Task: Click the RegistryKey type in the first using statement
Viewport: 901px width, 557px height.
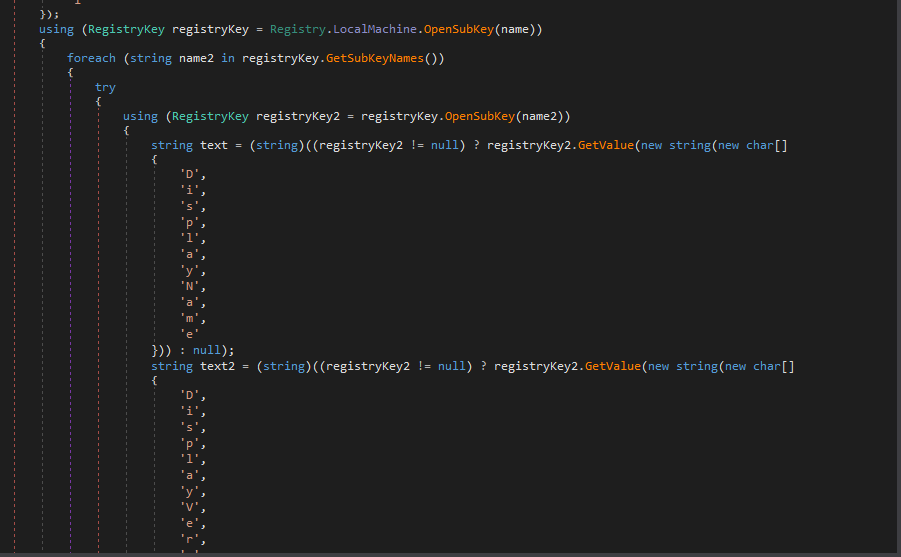Action: 126,30
